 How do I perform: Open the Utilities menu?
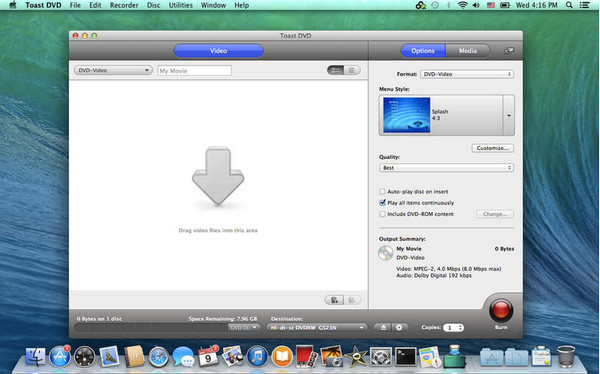[181, 5]
